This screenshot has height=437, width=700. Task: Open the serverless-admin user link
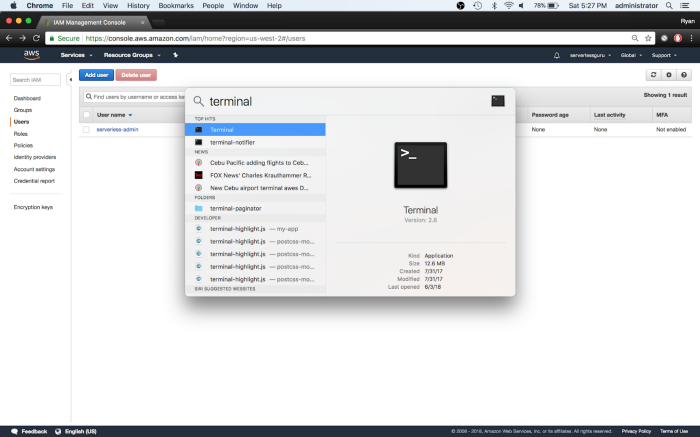(x=117, y=129)
